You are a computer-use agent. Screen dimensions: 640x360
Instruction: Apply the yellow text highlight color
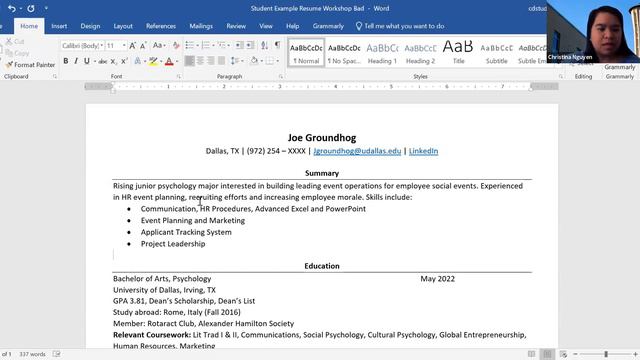[153, 61]
